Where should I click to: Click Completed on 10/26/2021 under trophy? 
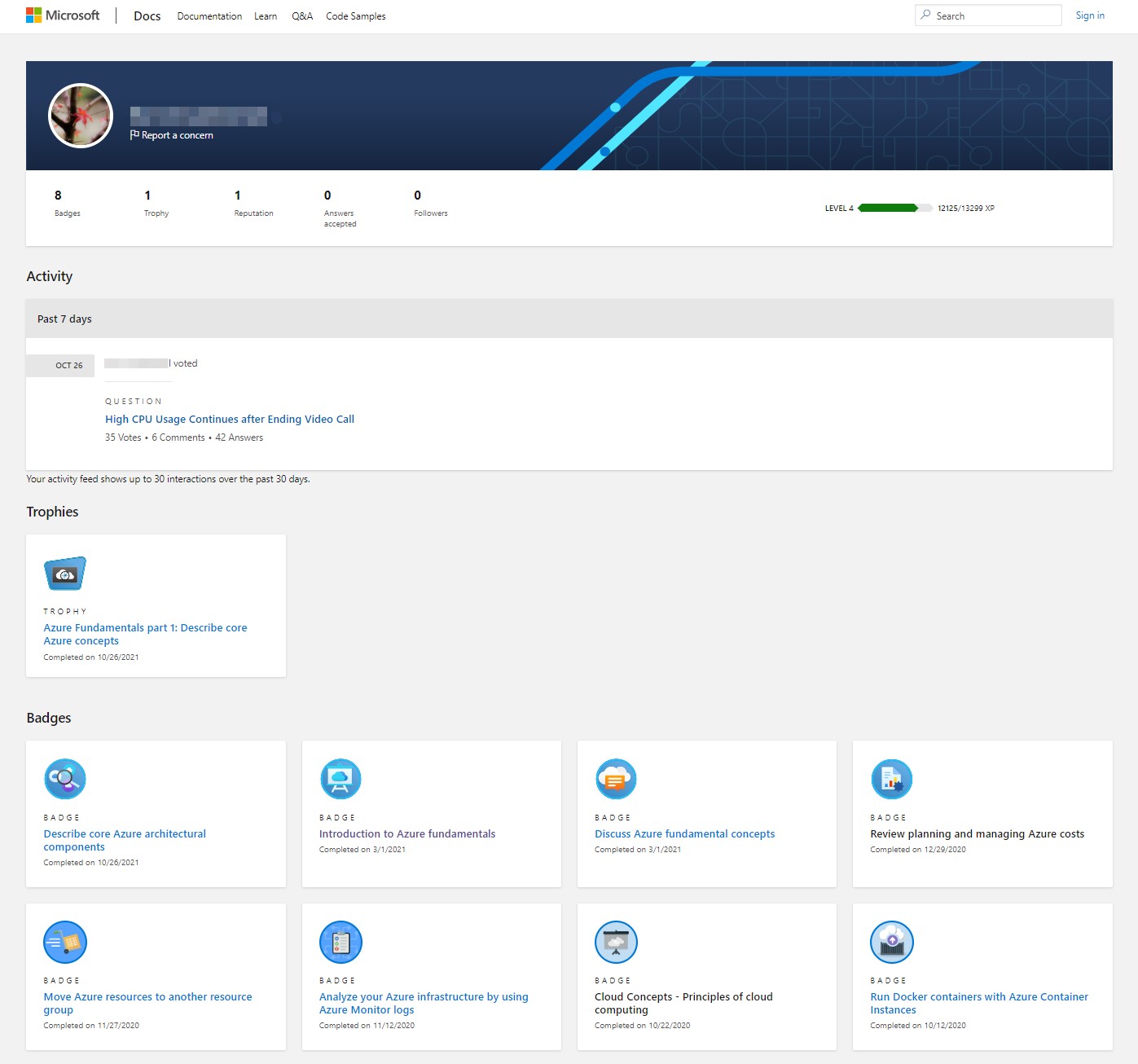(x=91, y=657)
